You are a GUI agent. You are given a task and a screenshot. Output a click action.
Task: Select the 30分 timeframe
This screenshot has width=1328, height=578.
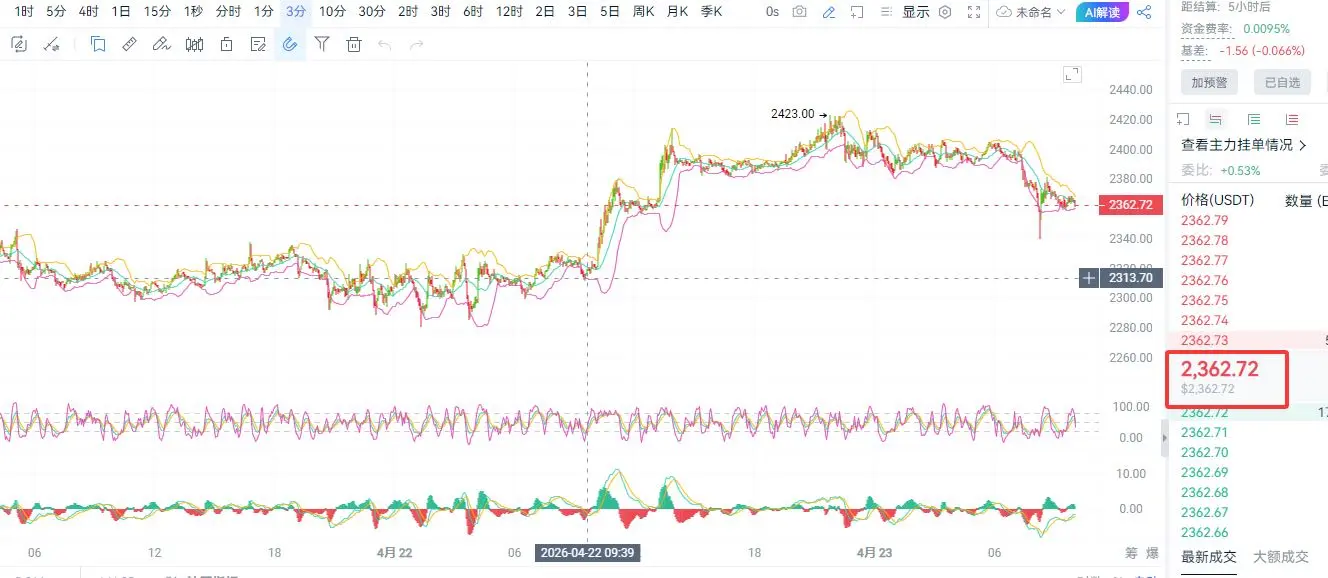[372, 12]
